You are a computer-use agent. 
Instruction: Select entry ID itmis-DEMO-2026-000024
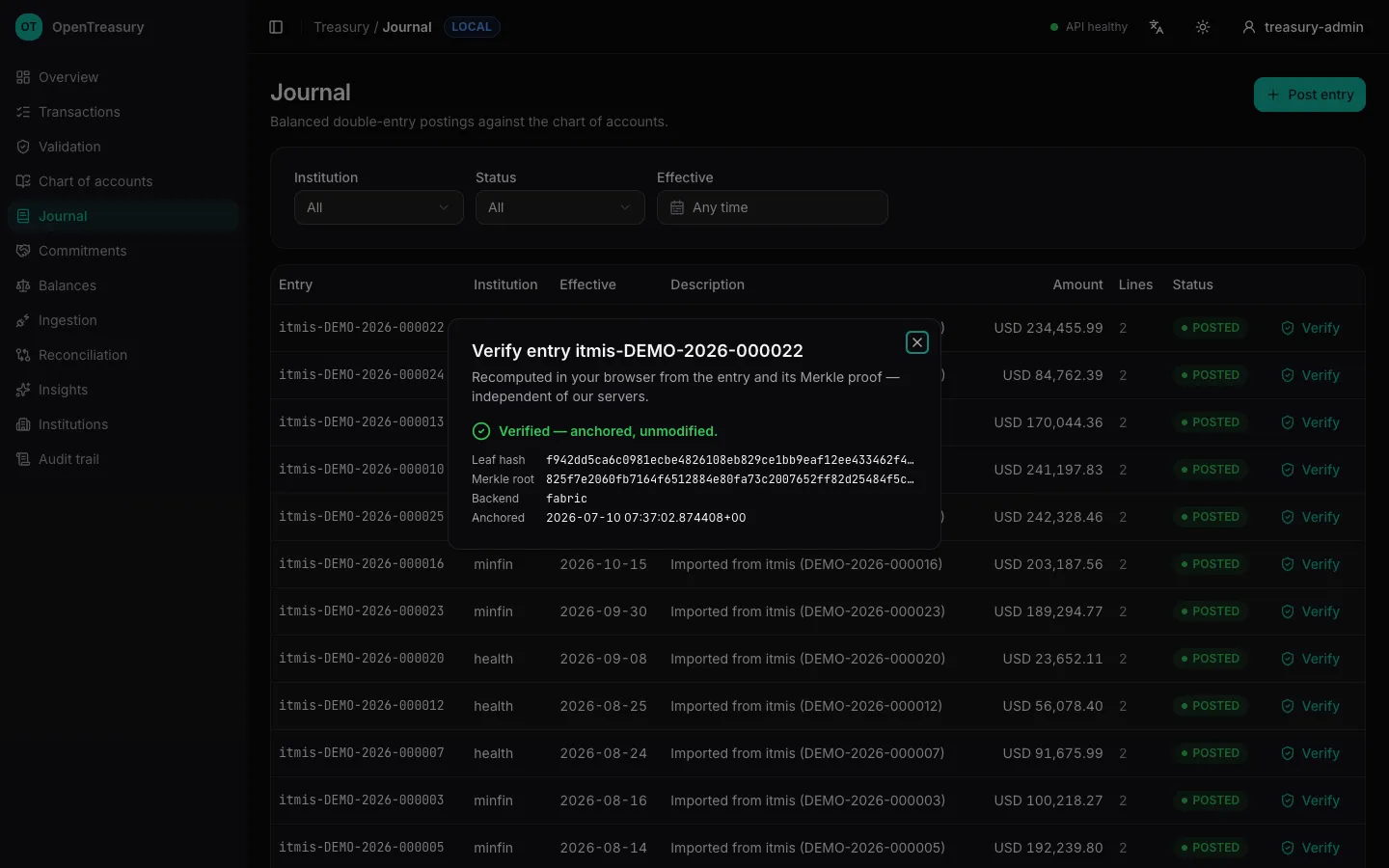pos(362,375)
